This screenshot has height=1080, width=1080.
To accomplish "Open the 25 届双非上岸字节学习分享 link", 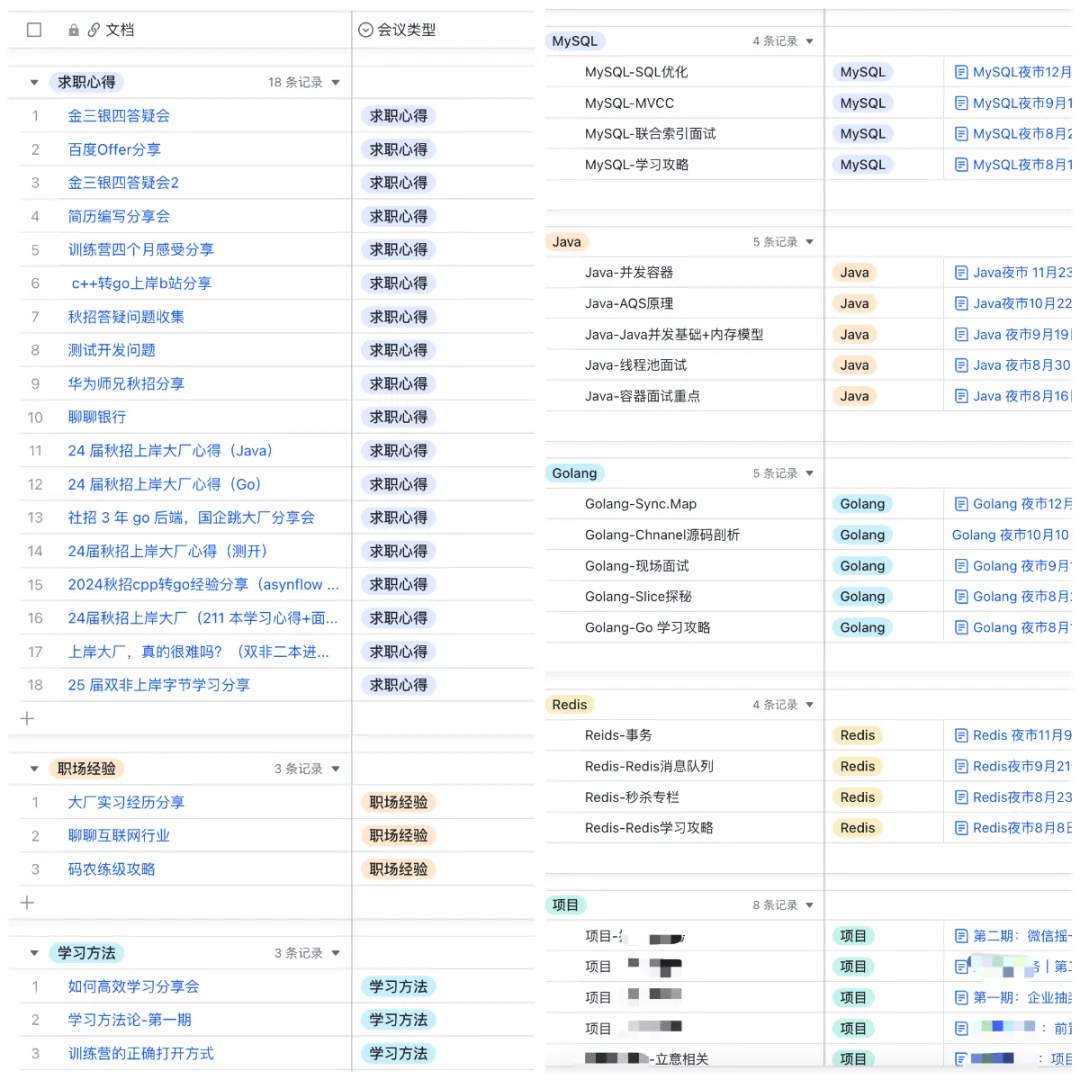I will (158, 685).
